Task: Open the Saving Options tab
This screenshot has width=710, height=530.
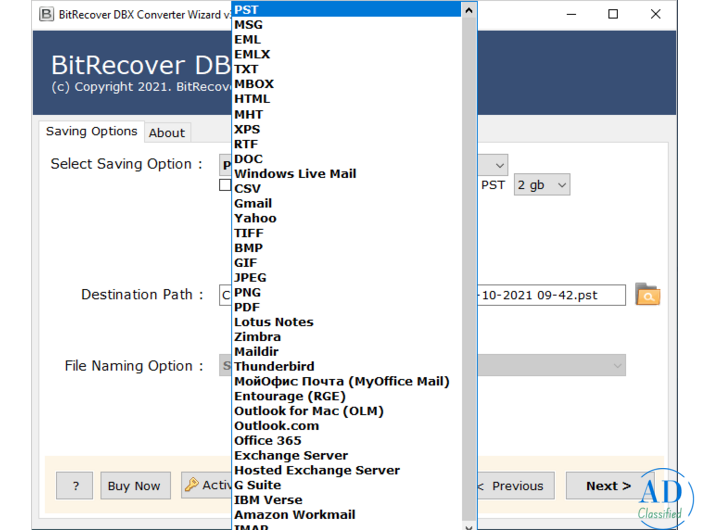Action: click(91, 131)
